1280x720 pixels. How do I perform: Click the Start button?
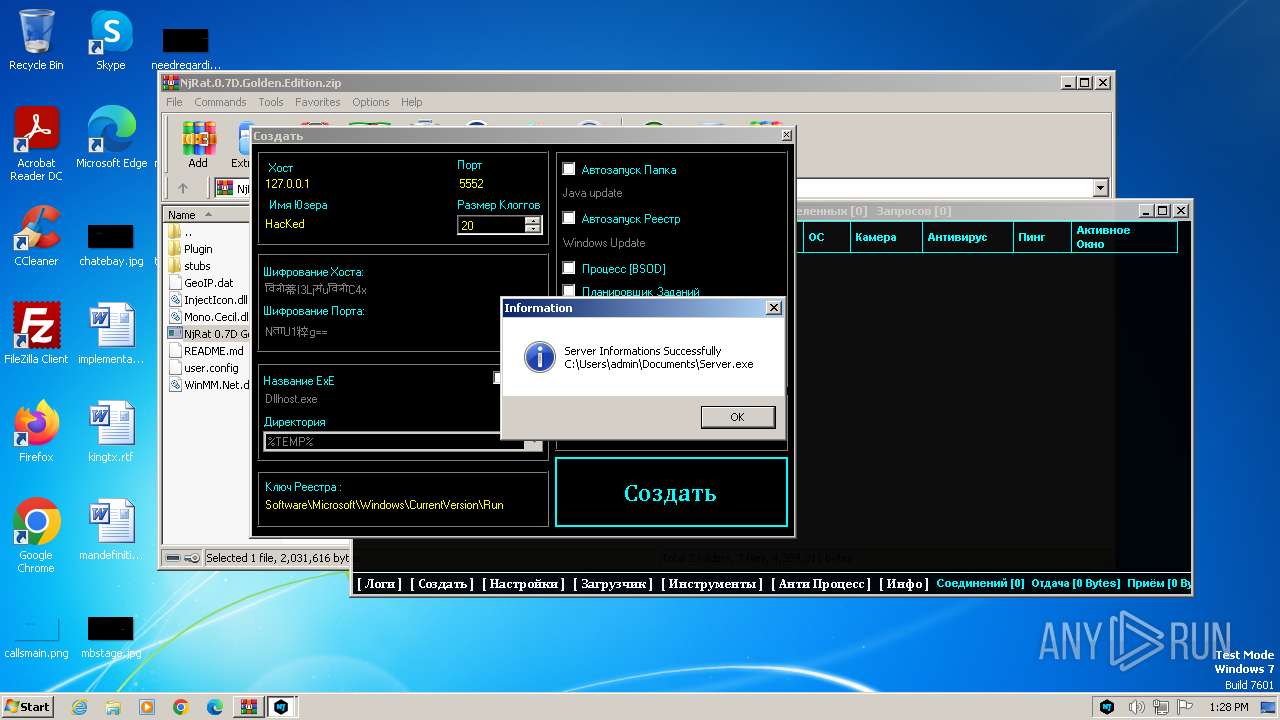pyautogui.click(x=28, y=707)
